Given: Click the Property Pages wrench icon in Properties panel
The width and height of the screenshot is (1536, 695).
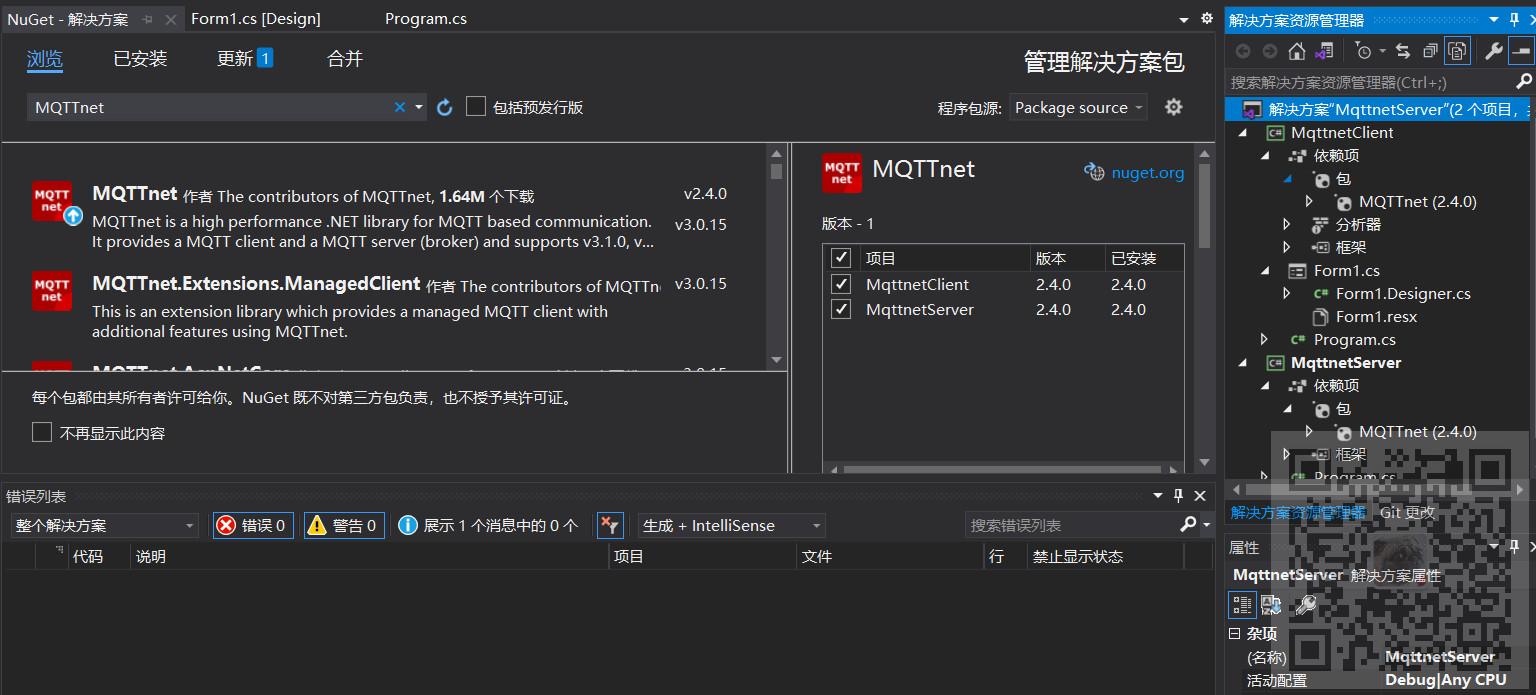Looking at the screenshot, I should [x=1305, y=604].
